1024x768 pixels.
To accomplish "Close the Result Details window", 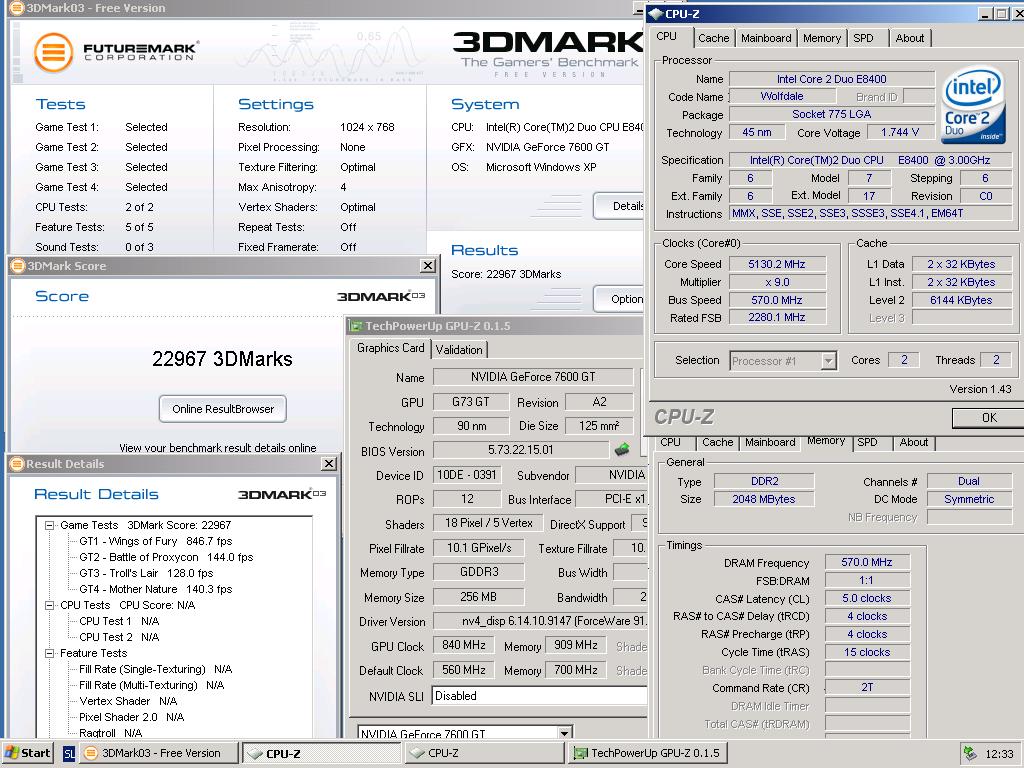I will 329,464.
